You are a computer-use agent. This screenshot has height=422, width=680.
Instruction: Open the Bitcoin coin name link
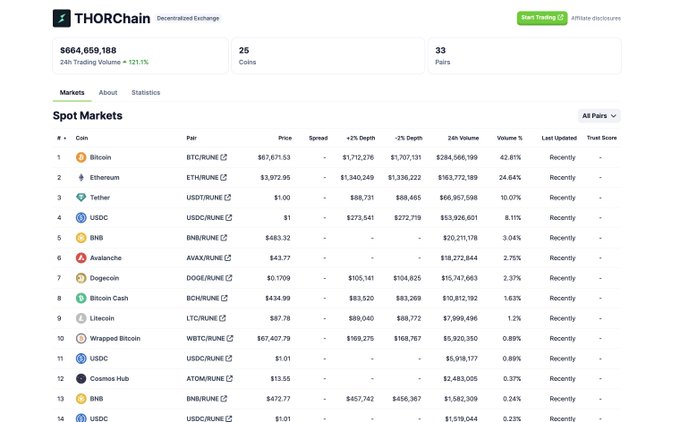[x=101, y=157]
